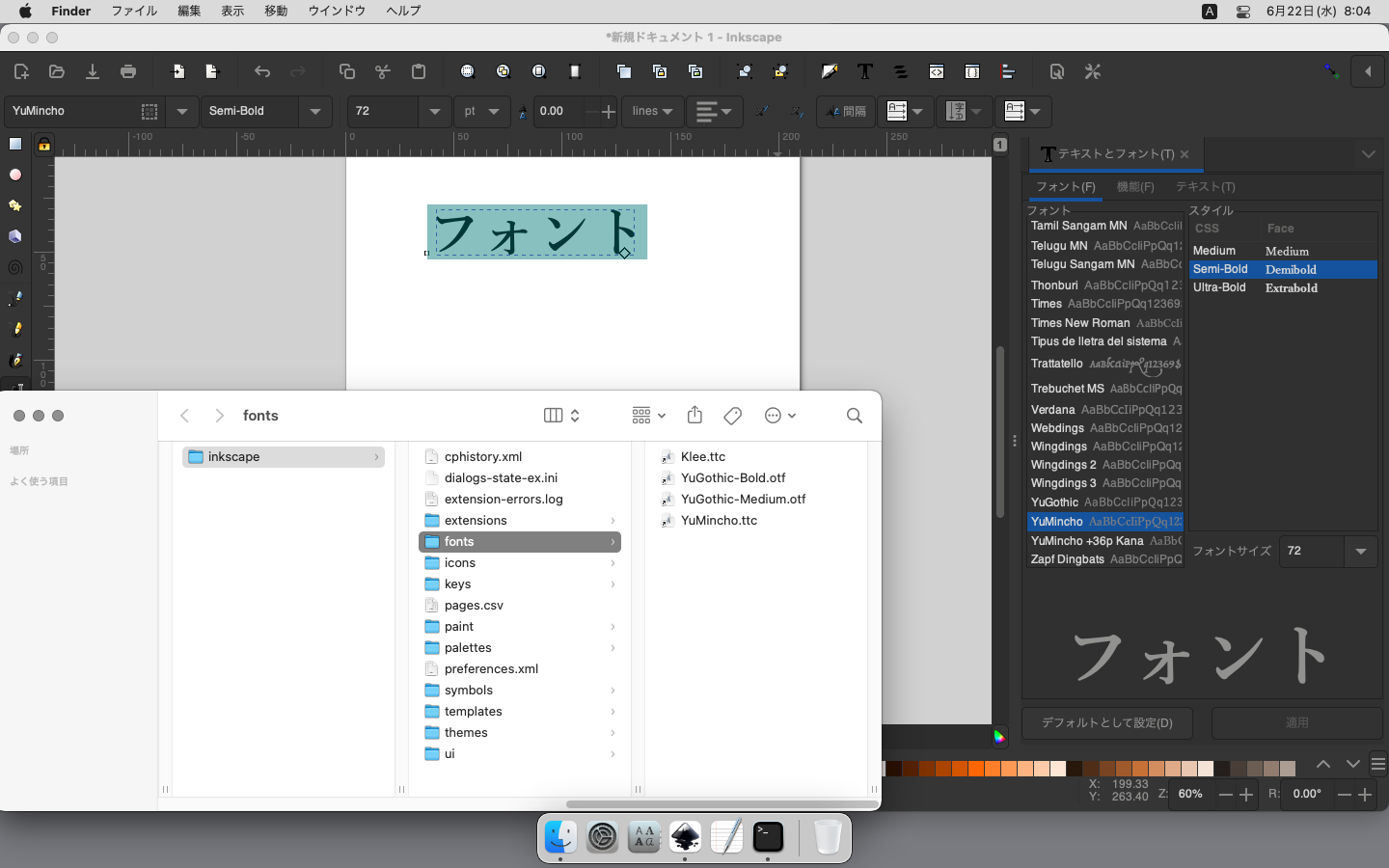Open the ファイル menu in the menu bar
This screenshot has width=1389, height=868.
point(134,11)
